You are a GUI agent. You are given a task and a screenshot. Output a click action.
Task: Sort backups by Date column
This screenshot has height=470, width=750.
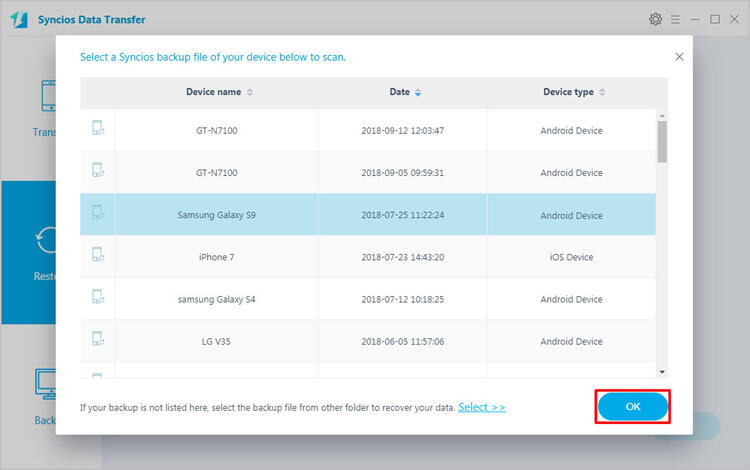[x=404, y=92]
